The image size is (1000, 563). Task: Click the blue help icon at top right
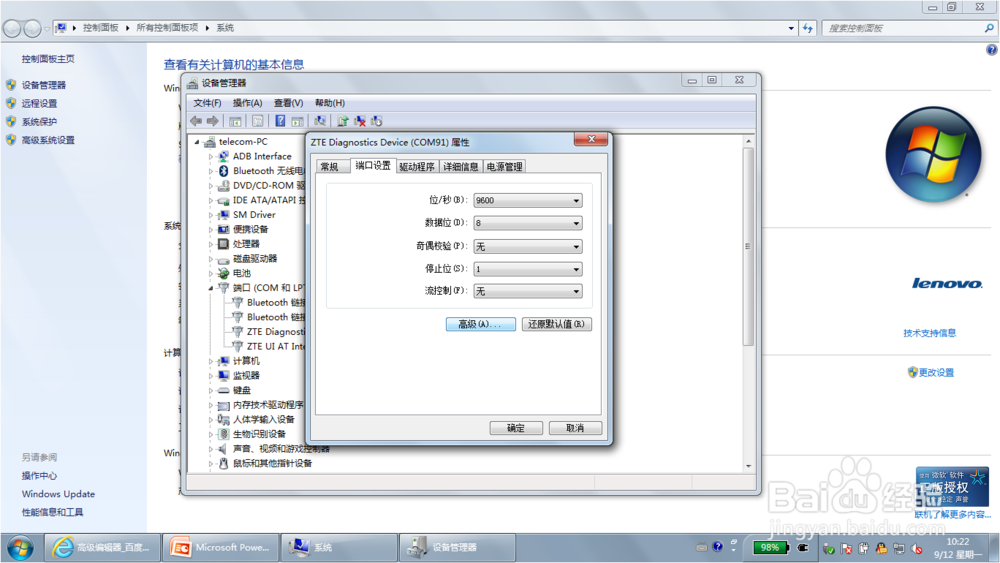992,50
